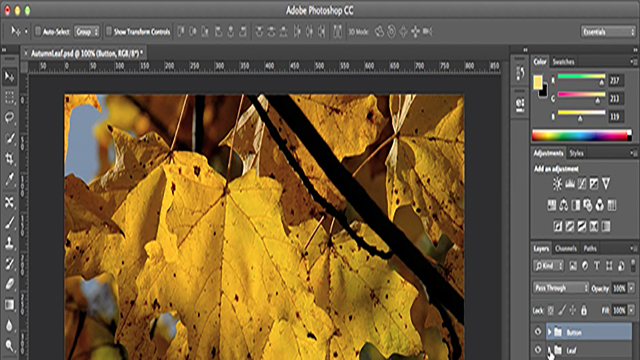Open the Opacity slider dropdown arrow

pos(631,288)
